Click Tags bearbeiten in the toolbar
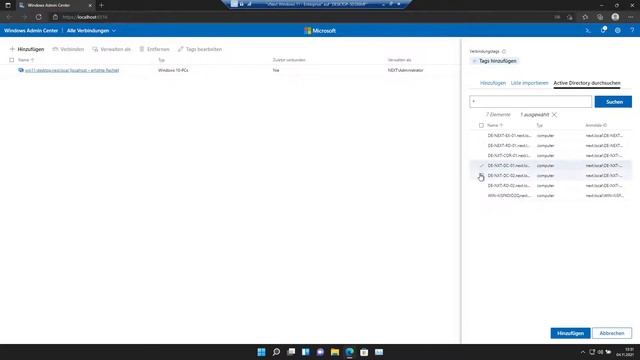 pos(200,49)
